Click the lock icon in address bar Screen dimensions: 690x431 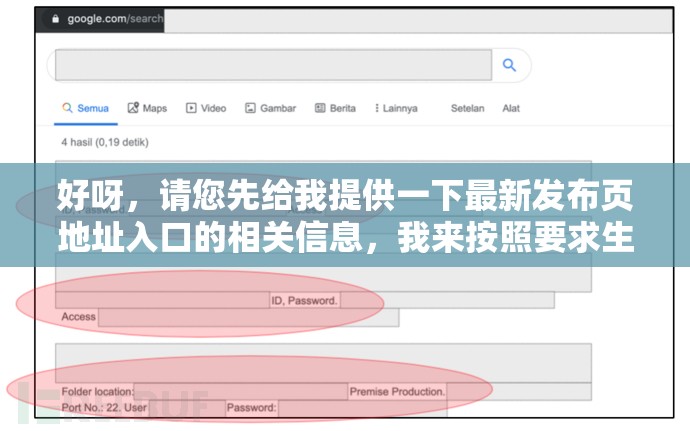55,18
